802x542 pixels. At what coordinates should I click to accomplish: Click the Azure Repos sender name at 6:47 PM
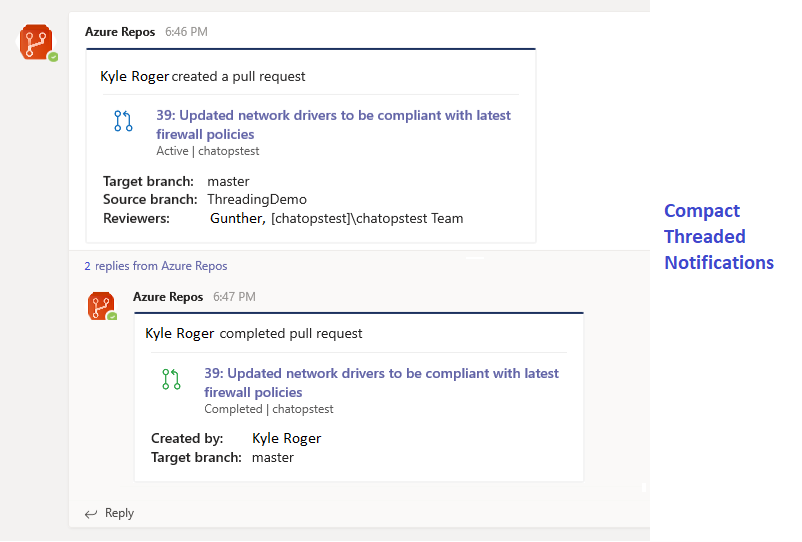tap(168, 297)
